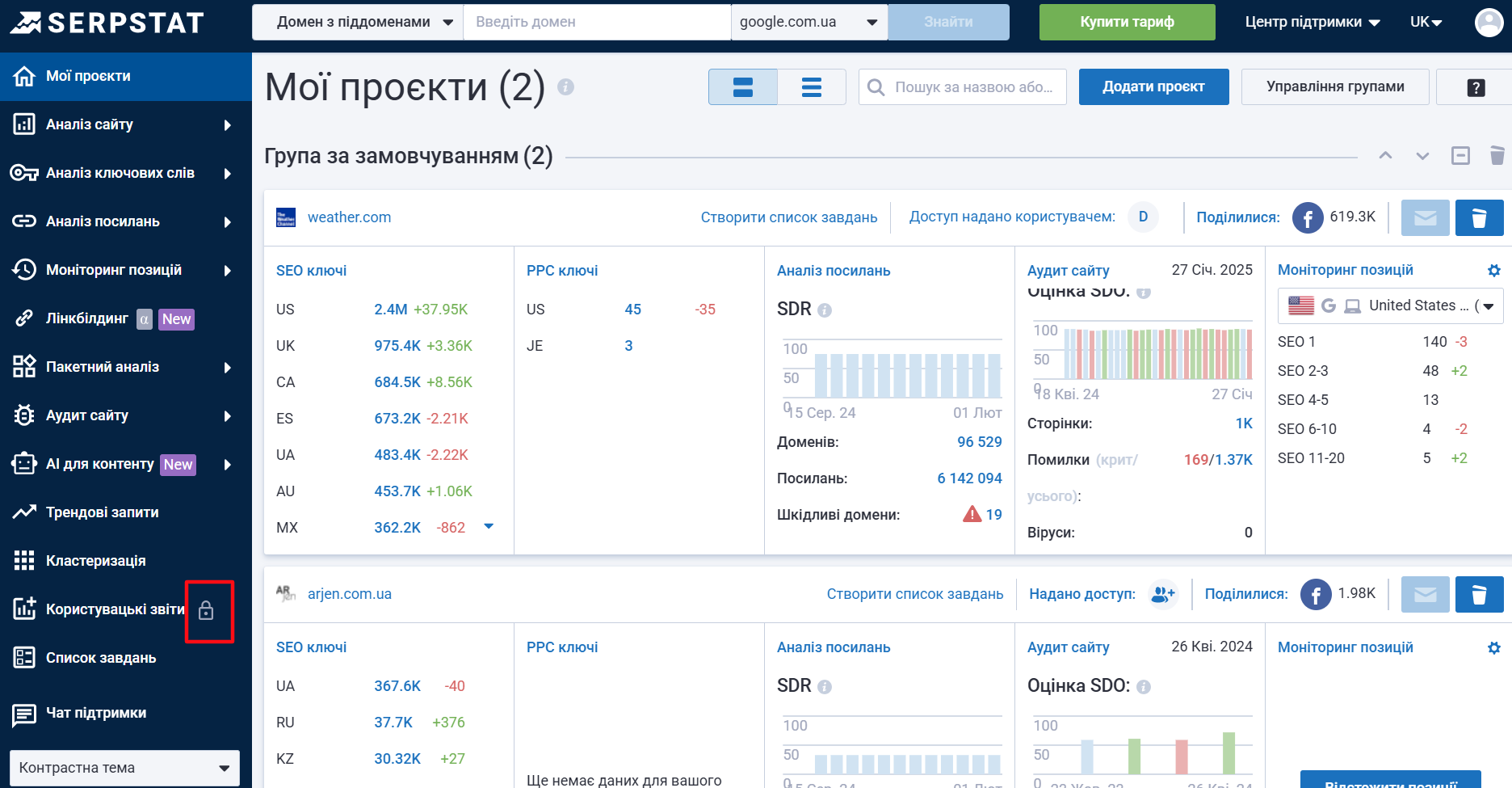Delete weather.com project with trash button

click(1479, 217)
